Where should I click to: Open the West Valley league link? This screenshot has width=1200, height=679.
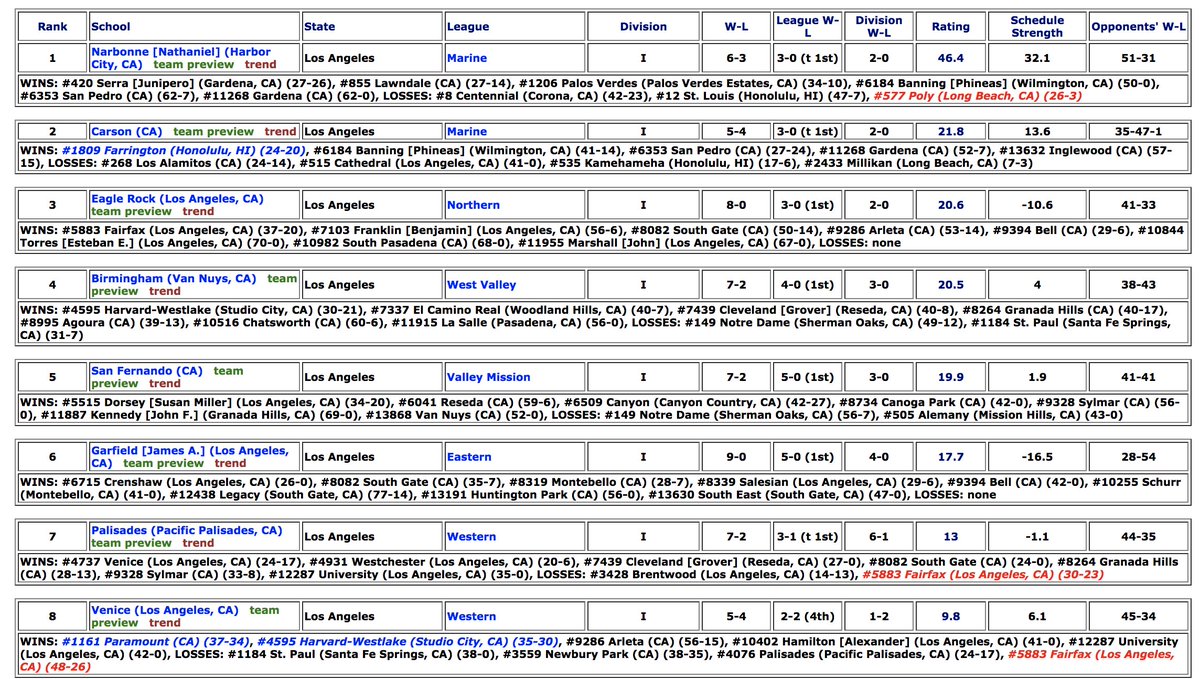[482, 285]
